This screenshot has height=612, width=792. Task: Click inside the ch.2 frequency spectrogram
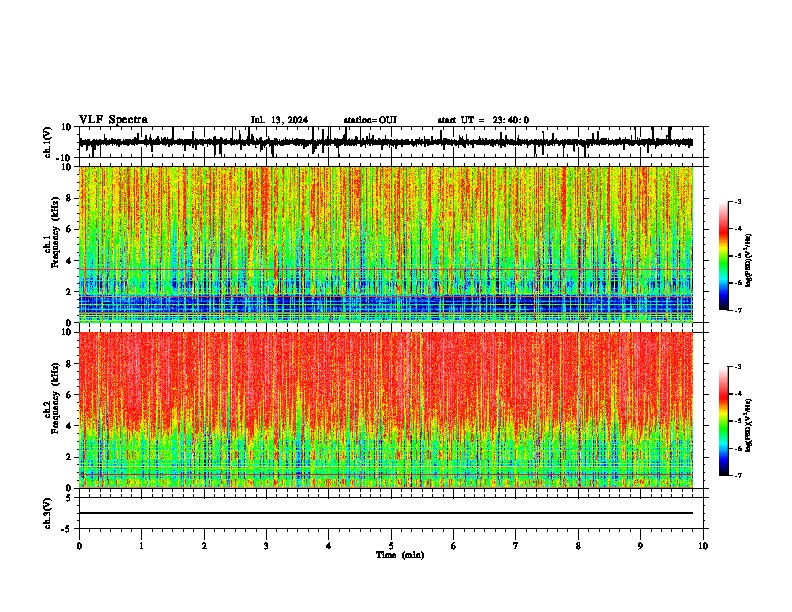tap(386, 410)
